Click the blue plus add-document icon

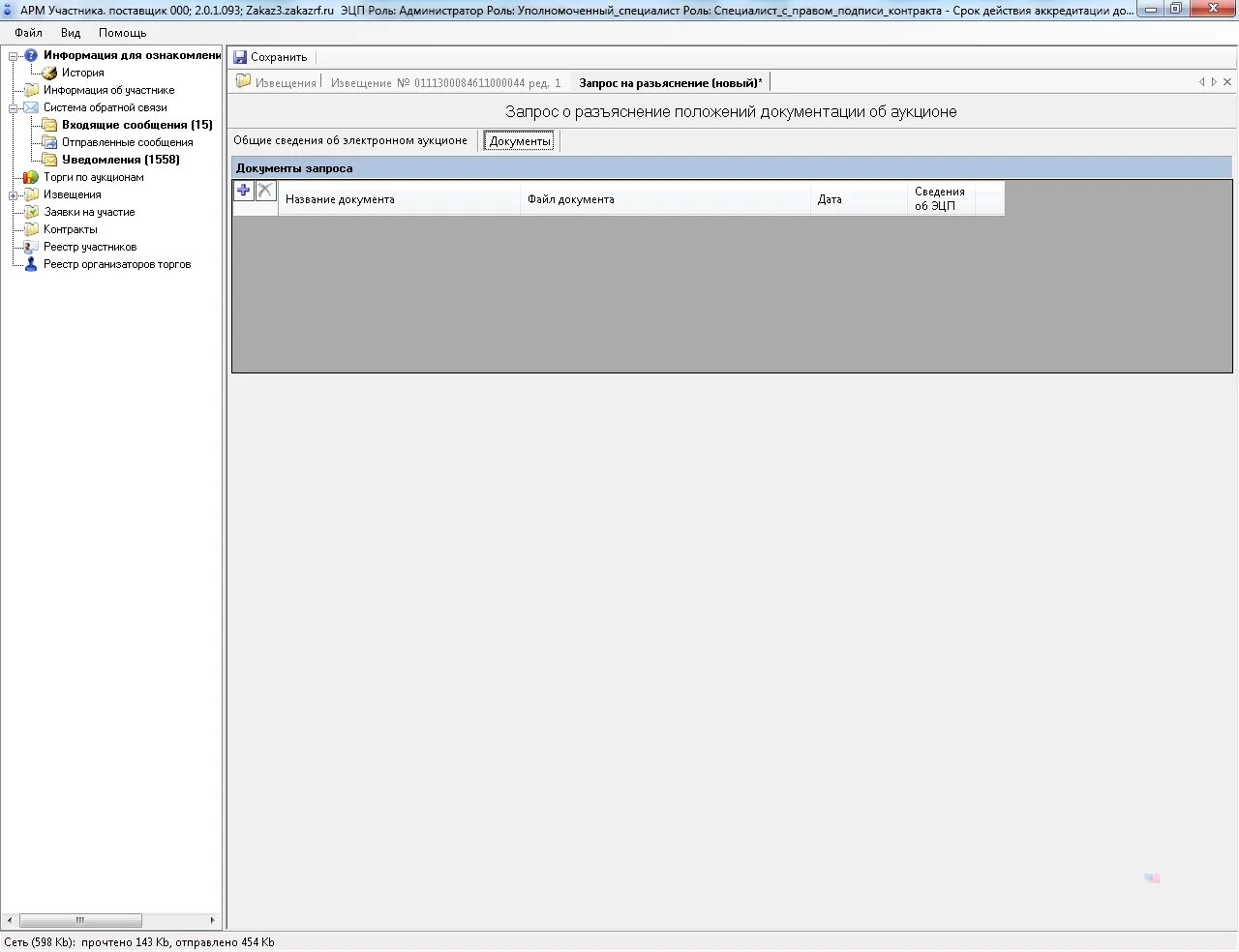(x=244, y=191)
